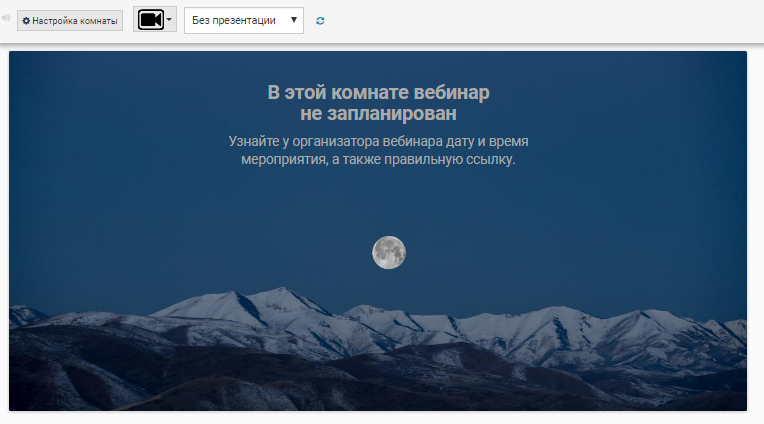The width and height of the screenshot is (764, 424).
Task: Open the Настройка комнаты settings button
Action: coord(70,20)
